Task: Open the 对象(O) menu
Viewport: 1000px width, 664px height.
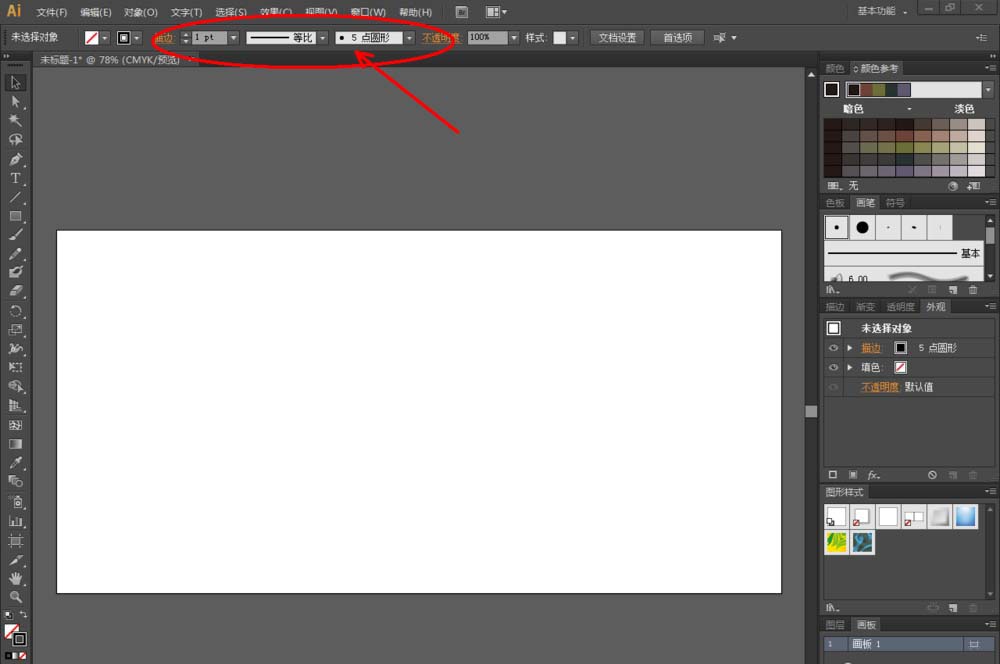Action: [141, 12]
